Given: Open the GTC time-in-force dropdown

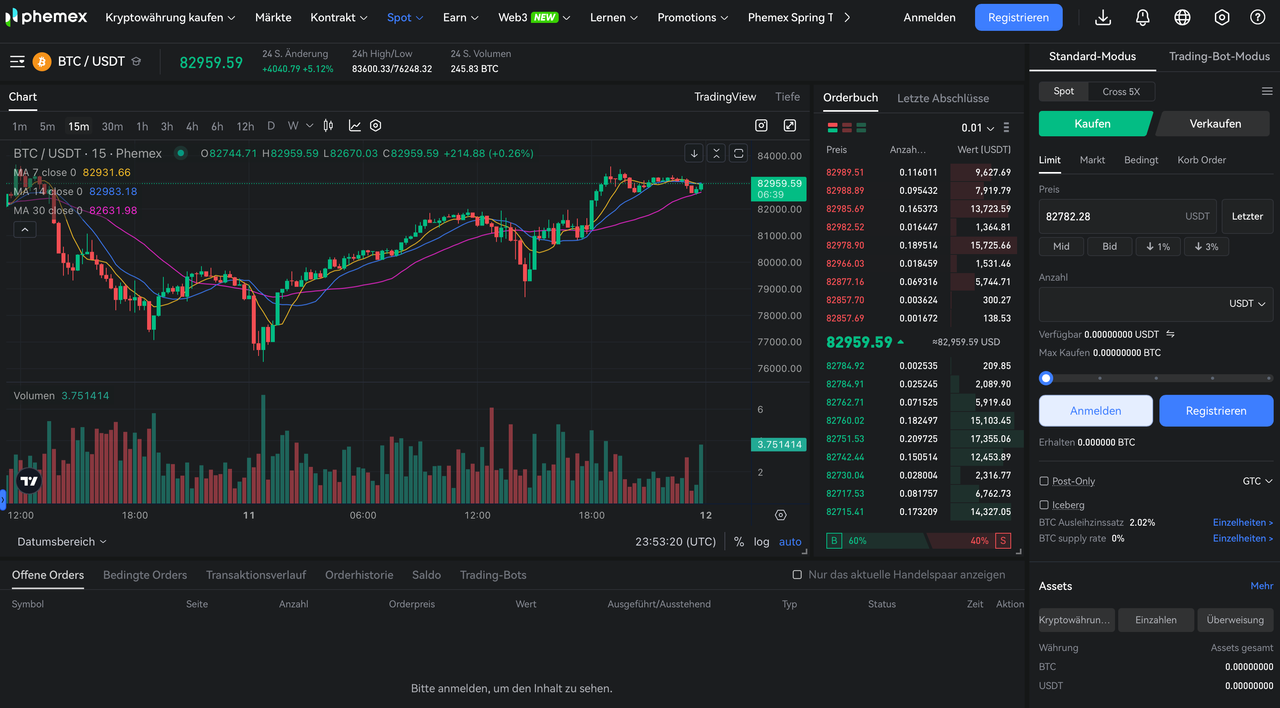Looking at the screenshot, I should click(1258, 481).
